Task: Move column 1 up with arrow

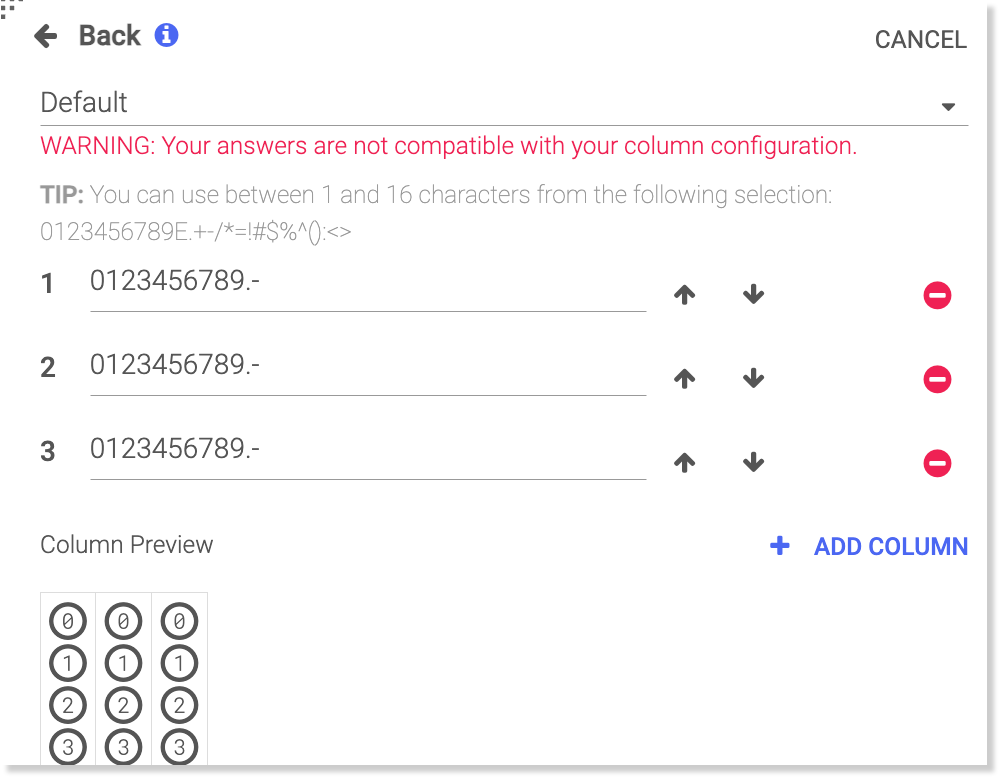Action: 684,295
